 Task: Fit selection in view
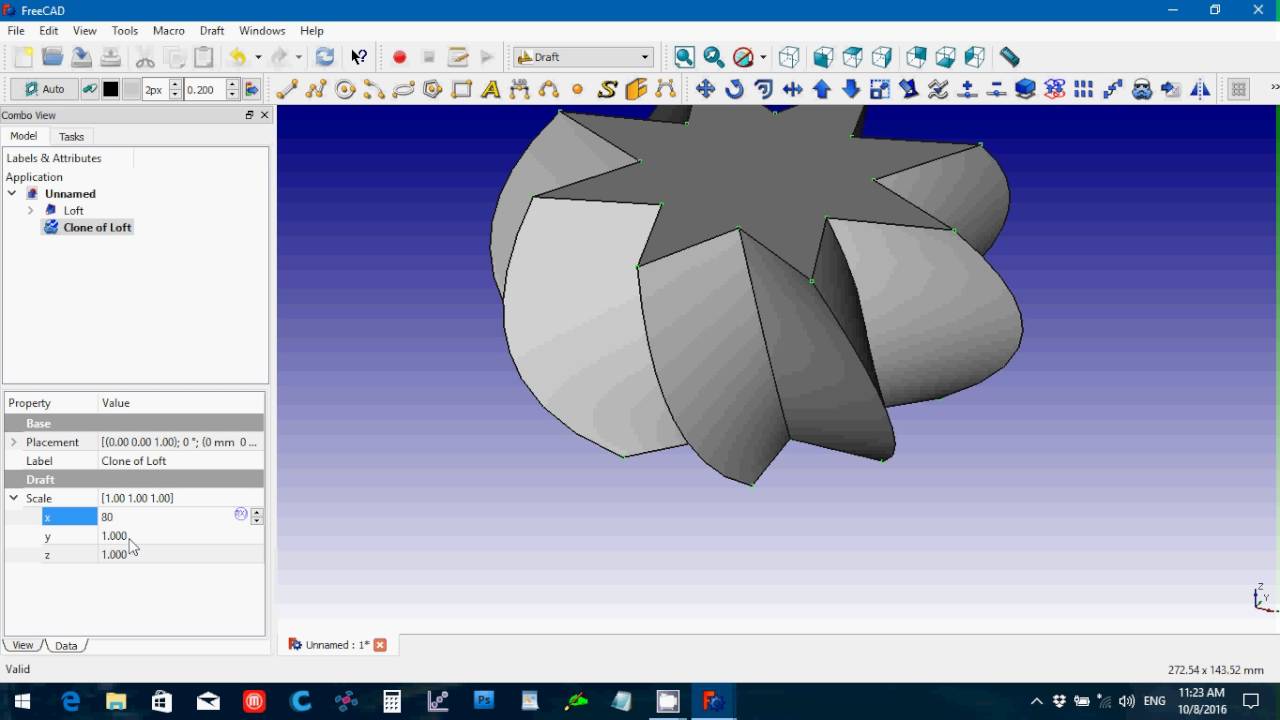point(713,57)
